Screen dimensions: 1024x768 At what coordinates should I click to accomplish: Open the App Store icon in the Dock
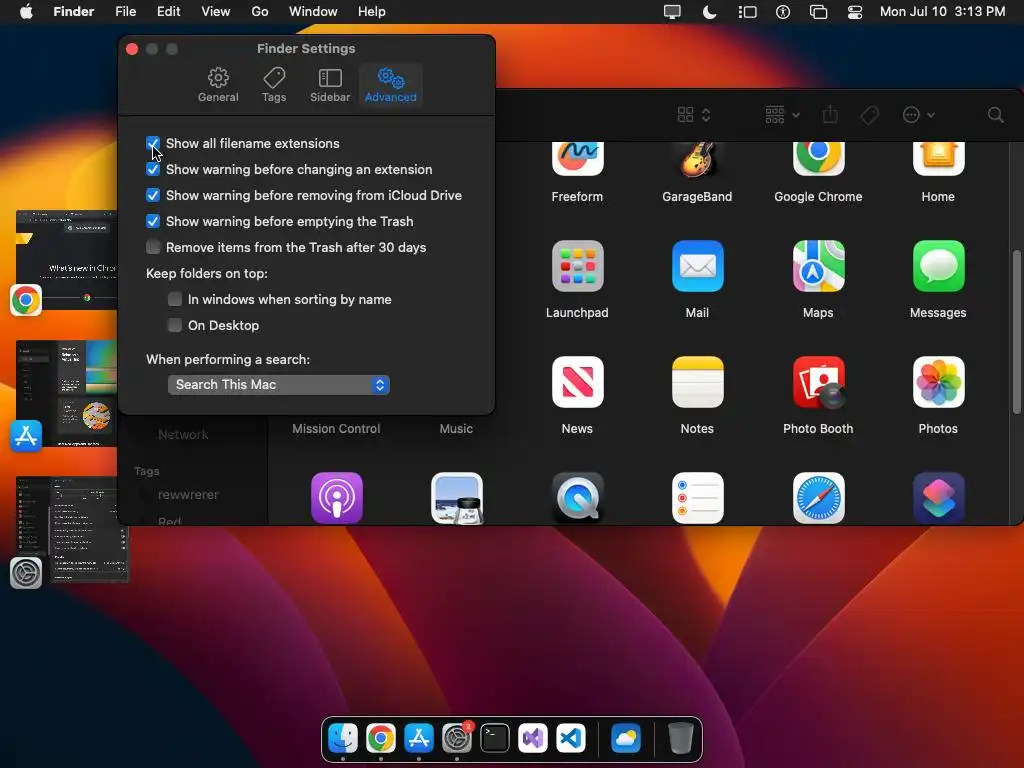click(419, 738)
